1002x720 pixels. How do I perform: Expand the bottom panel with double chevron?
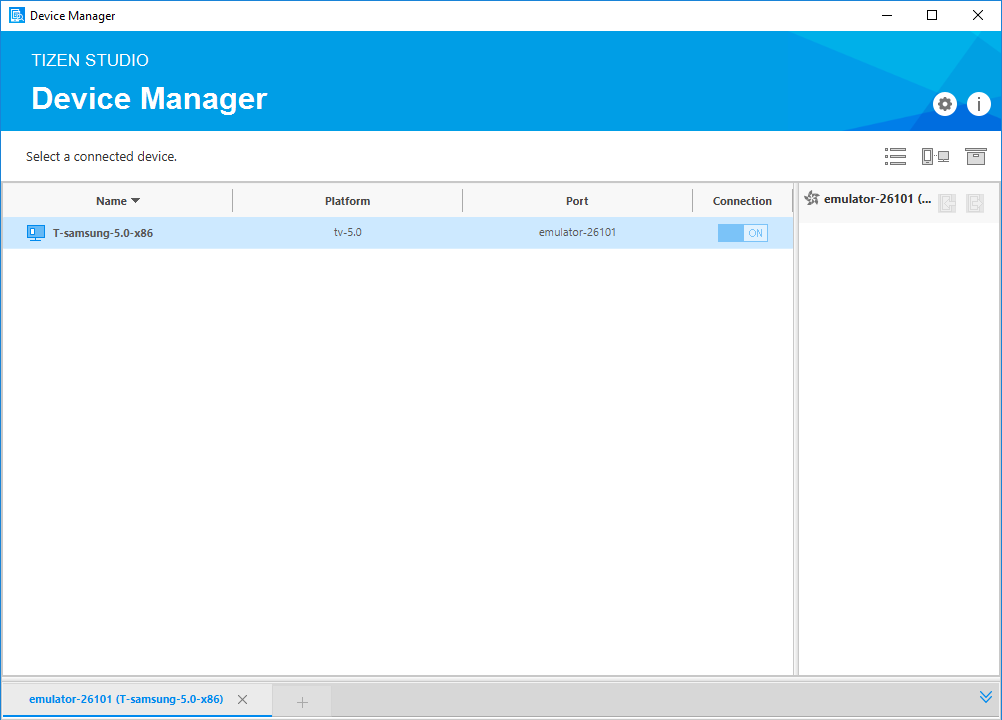coord(986,697)
